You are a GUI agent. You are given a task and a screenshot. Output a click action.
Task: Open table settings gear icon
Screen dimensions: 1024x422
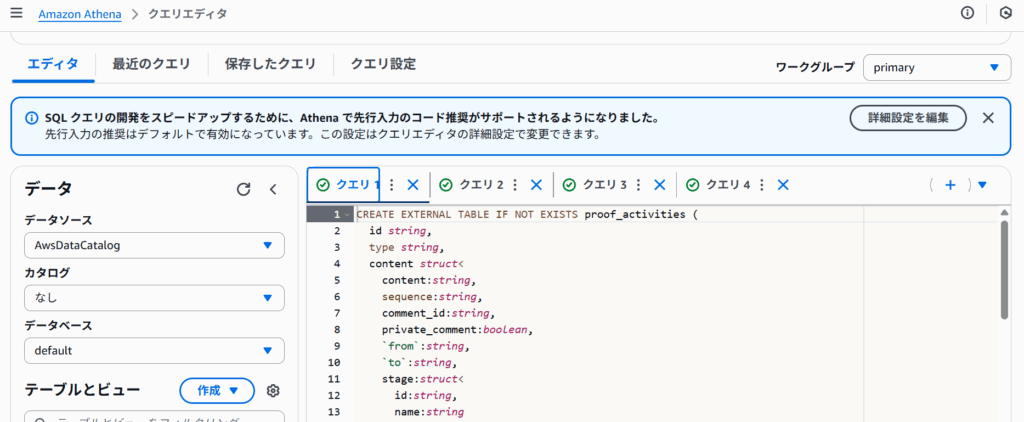[273, 391]
